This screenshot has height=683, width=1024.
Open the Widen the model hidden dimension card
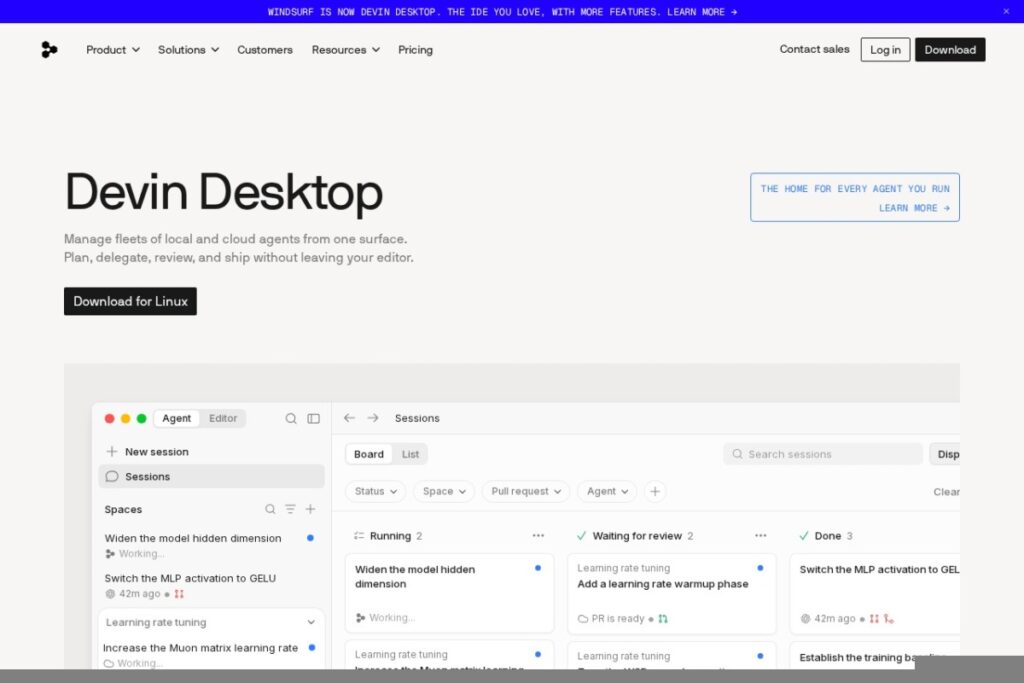pyautogui.click(x=449, y=594)
